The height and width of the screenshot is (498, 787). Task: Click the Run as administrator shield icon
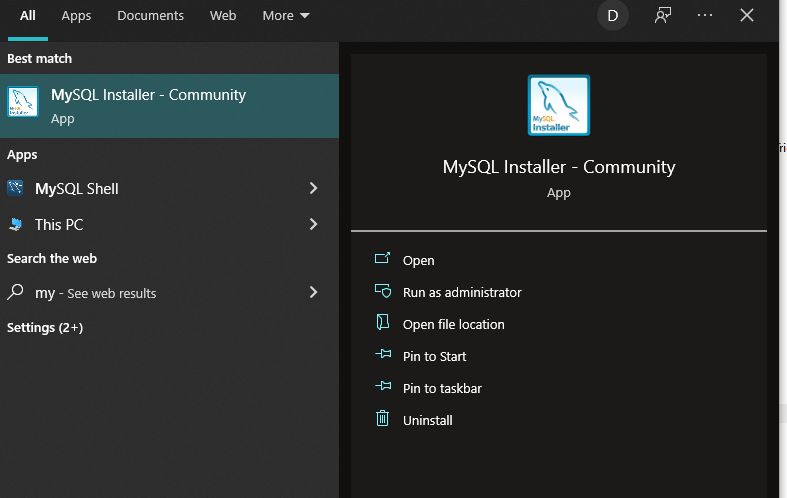point(383,291)
